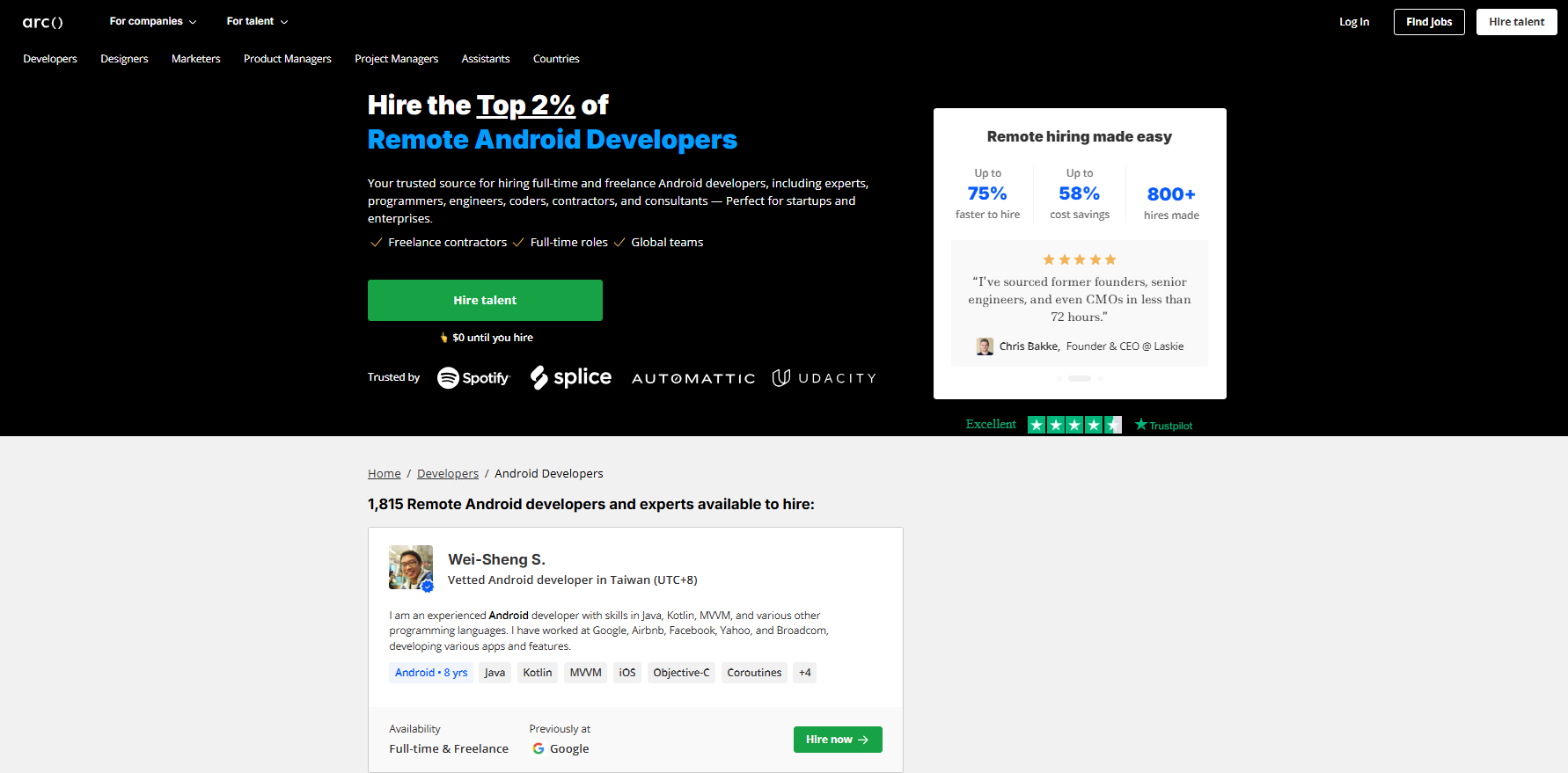Open the Designers nav item
Screen dimensions: 1568x773
pos(124,59)
